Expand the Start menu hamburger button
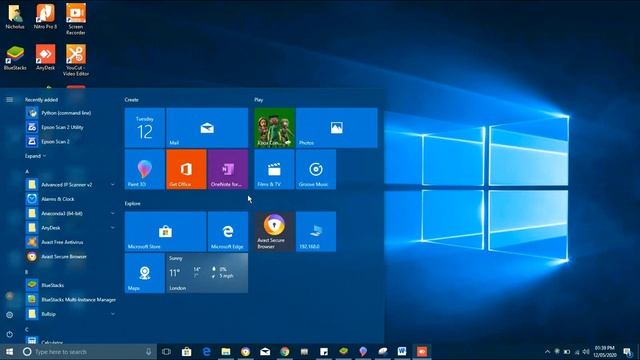Image resolution: width=640 pixels, height=360 pixels. pyautogui.click(x=9, y=100)
